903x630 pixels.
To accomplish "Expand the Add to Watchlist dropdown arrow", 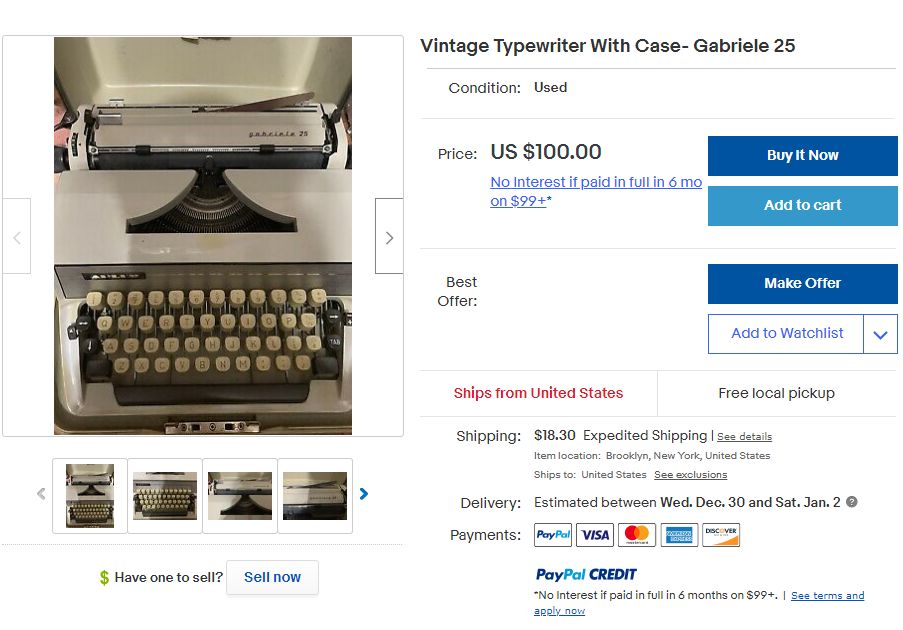I will click(880, 334).
